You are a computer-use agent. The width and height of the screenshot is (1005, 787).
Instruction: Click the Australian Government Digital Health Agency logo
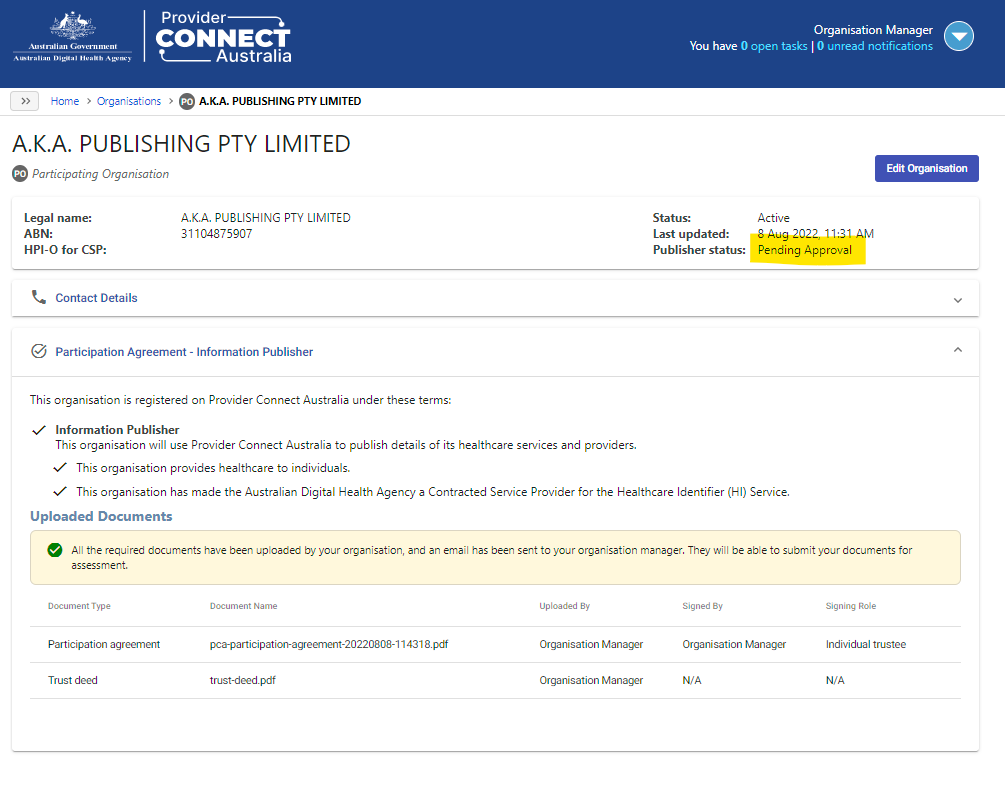(x=71, y=37)
